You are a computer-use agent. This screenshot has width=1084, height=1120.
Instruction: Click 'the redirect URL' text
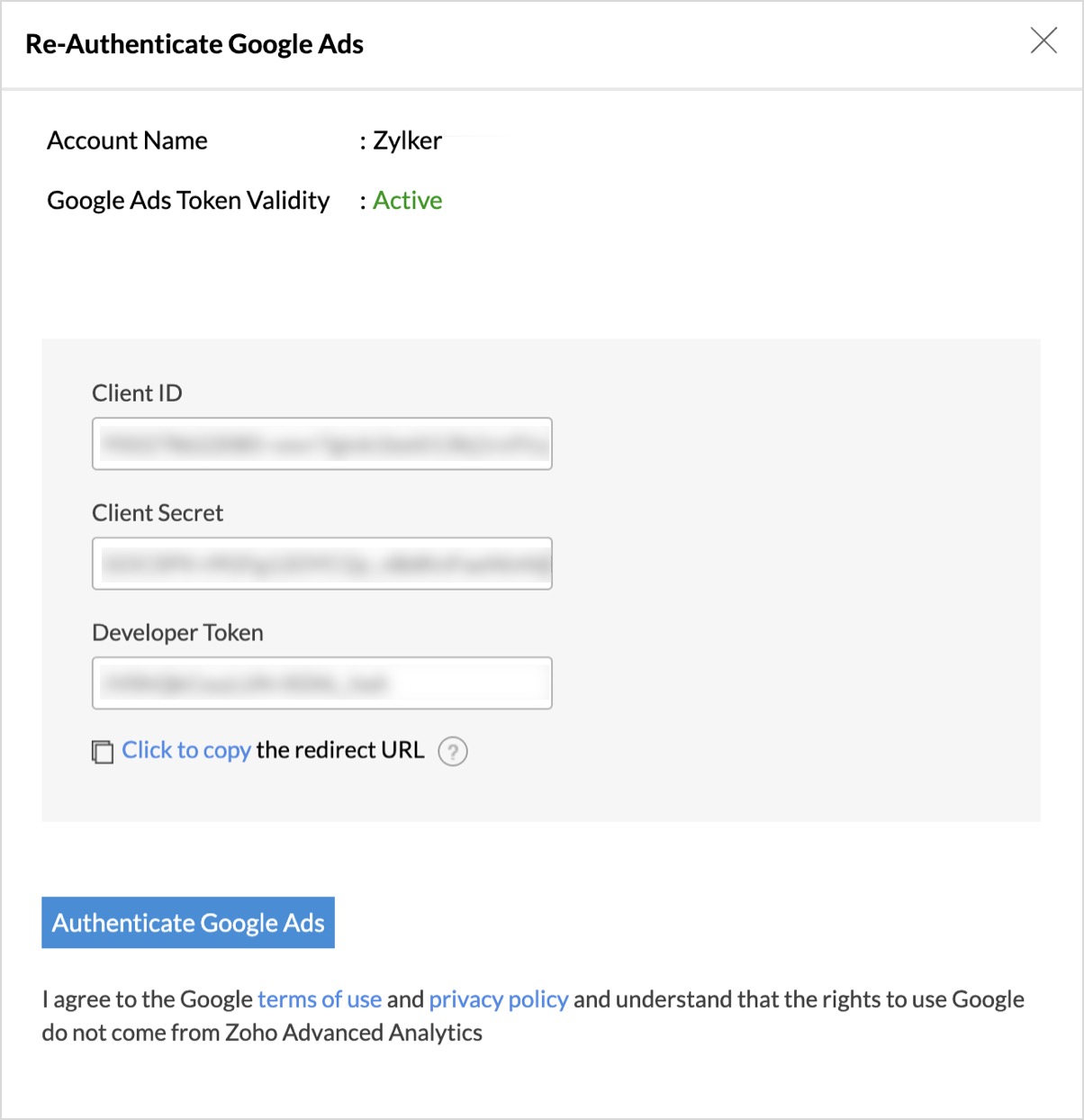[x=340, y=750]
